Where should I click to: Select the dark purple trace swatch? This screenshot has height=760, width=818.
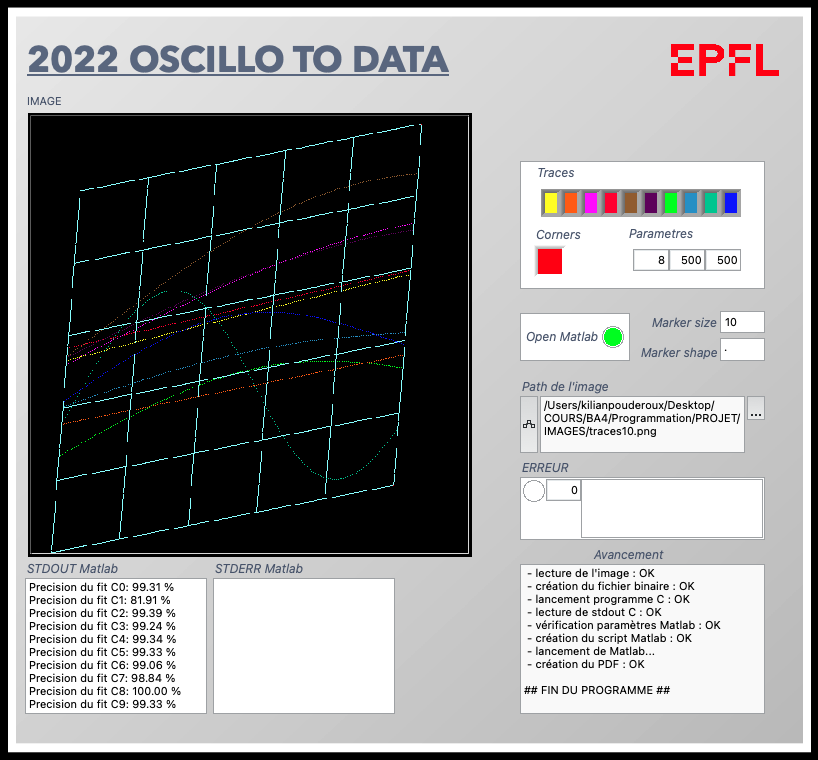650,203
